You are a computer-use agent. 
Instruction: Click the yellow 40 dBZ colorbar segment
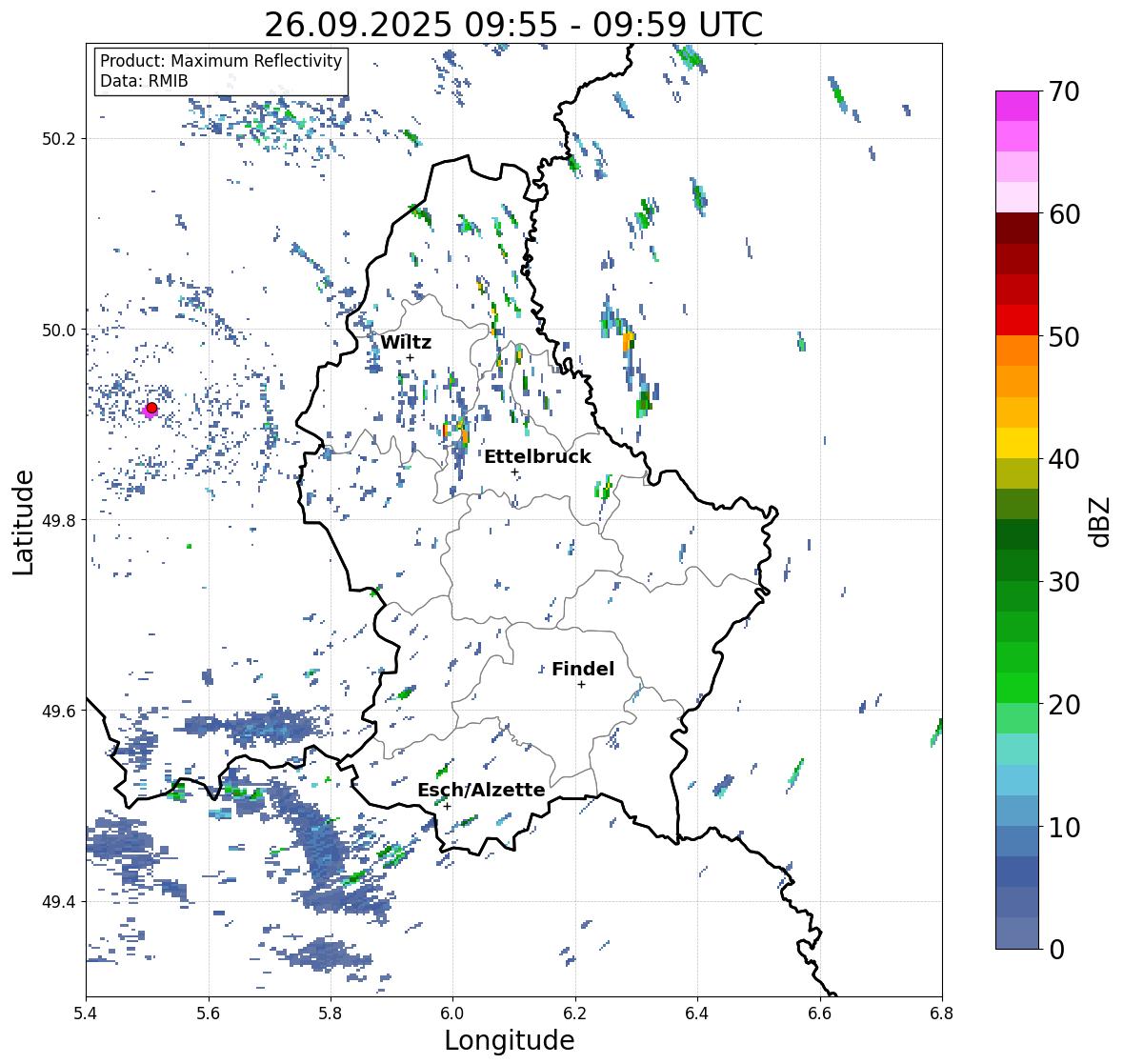[1017, 443]
